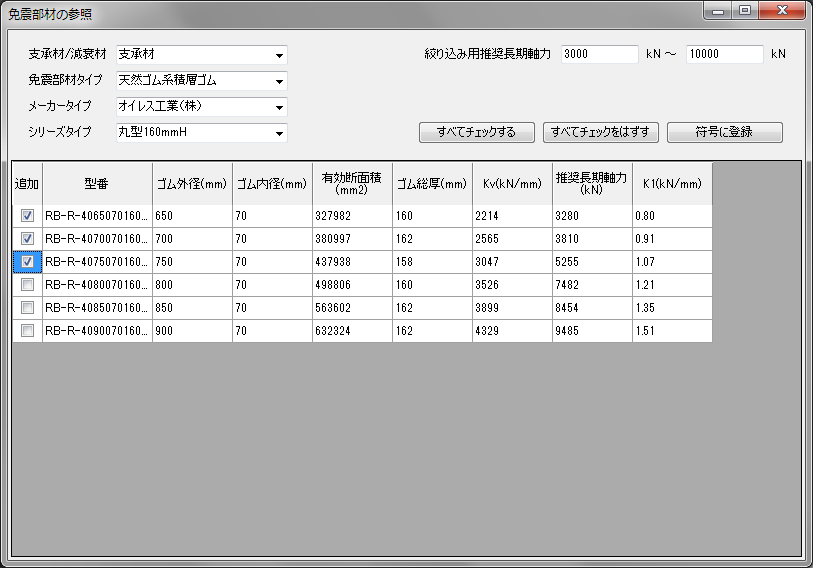813x568 pixels.
Task: Click axial force cell 9485
Action: [x=592, y=331]
